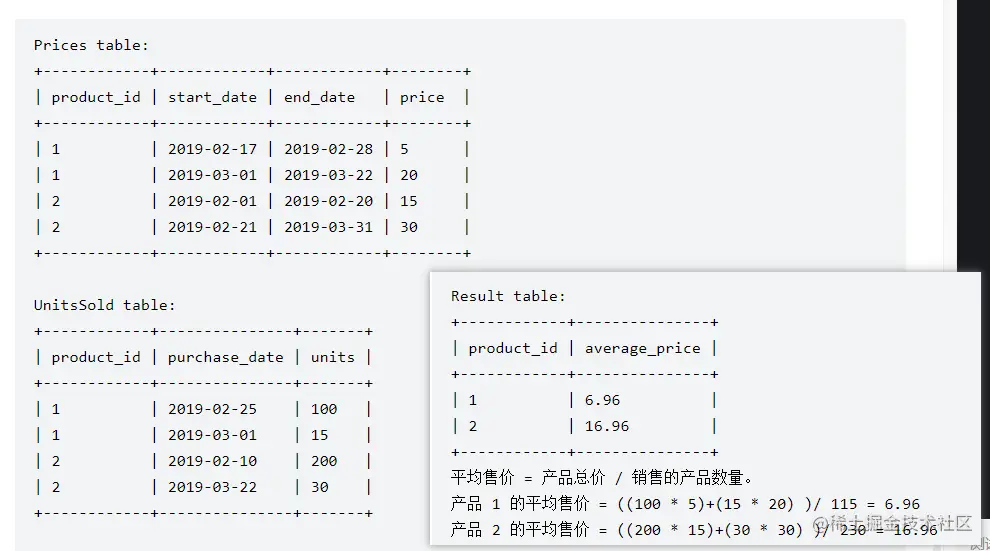Click the 产品 1 的平均售价 calculation line
Viewport: 990px width, 551px height.
[x=685, y=504]
